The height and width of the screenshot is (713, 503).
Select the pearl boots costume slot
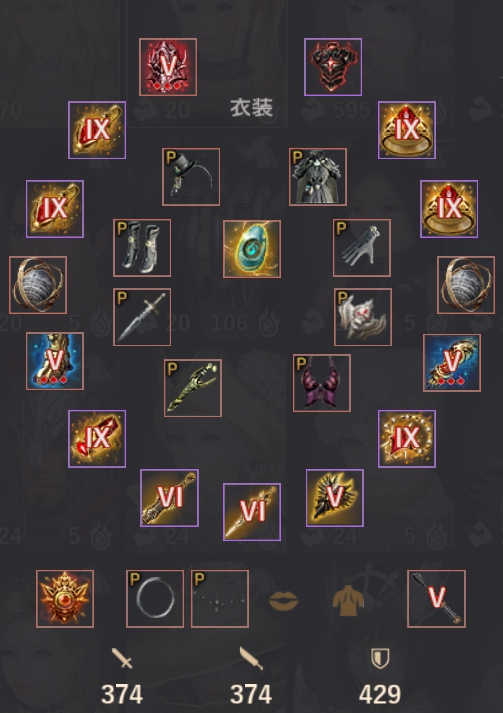click(x=142, y=248)
